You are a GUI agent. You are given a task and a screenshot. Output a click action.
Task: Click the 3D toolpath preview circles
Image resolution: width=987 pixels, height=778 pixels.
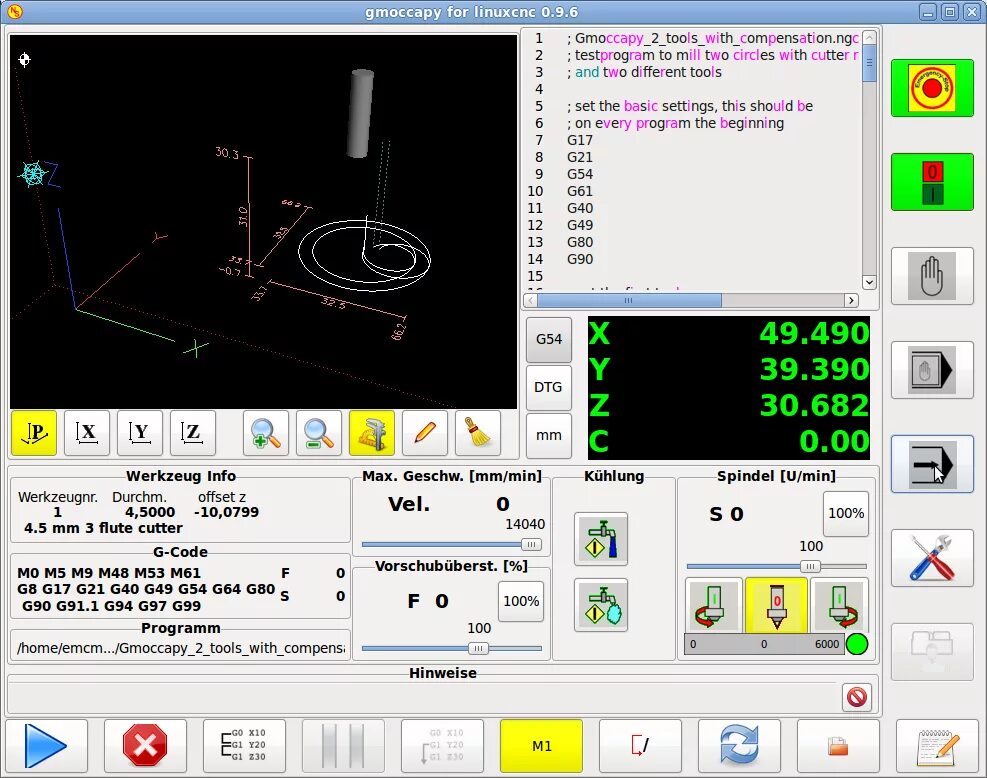tap(364, 255)
